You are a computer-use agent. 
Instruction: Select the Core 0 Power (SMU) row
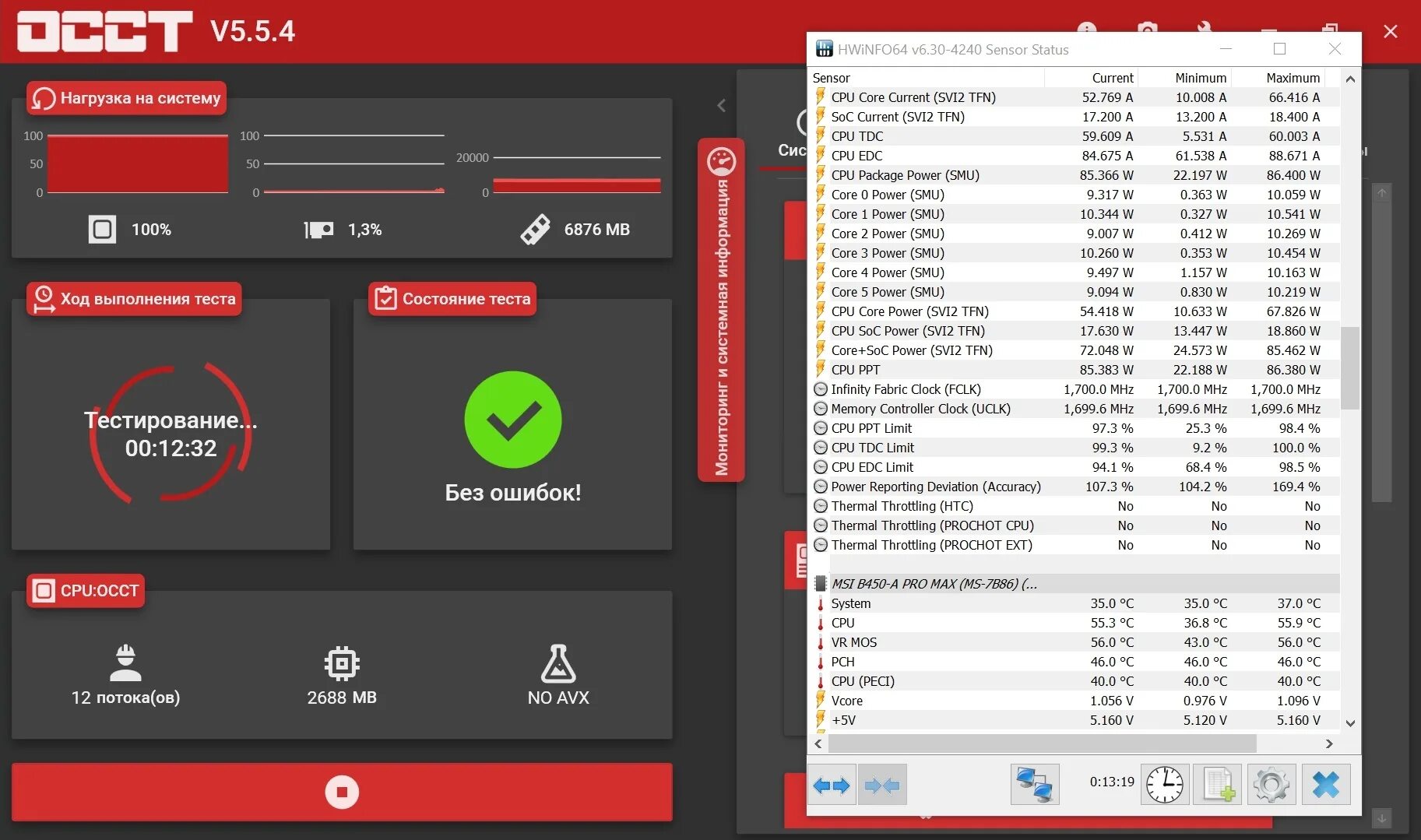1075,195
